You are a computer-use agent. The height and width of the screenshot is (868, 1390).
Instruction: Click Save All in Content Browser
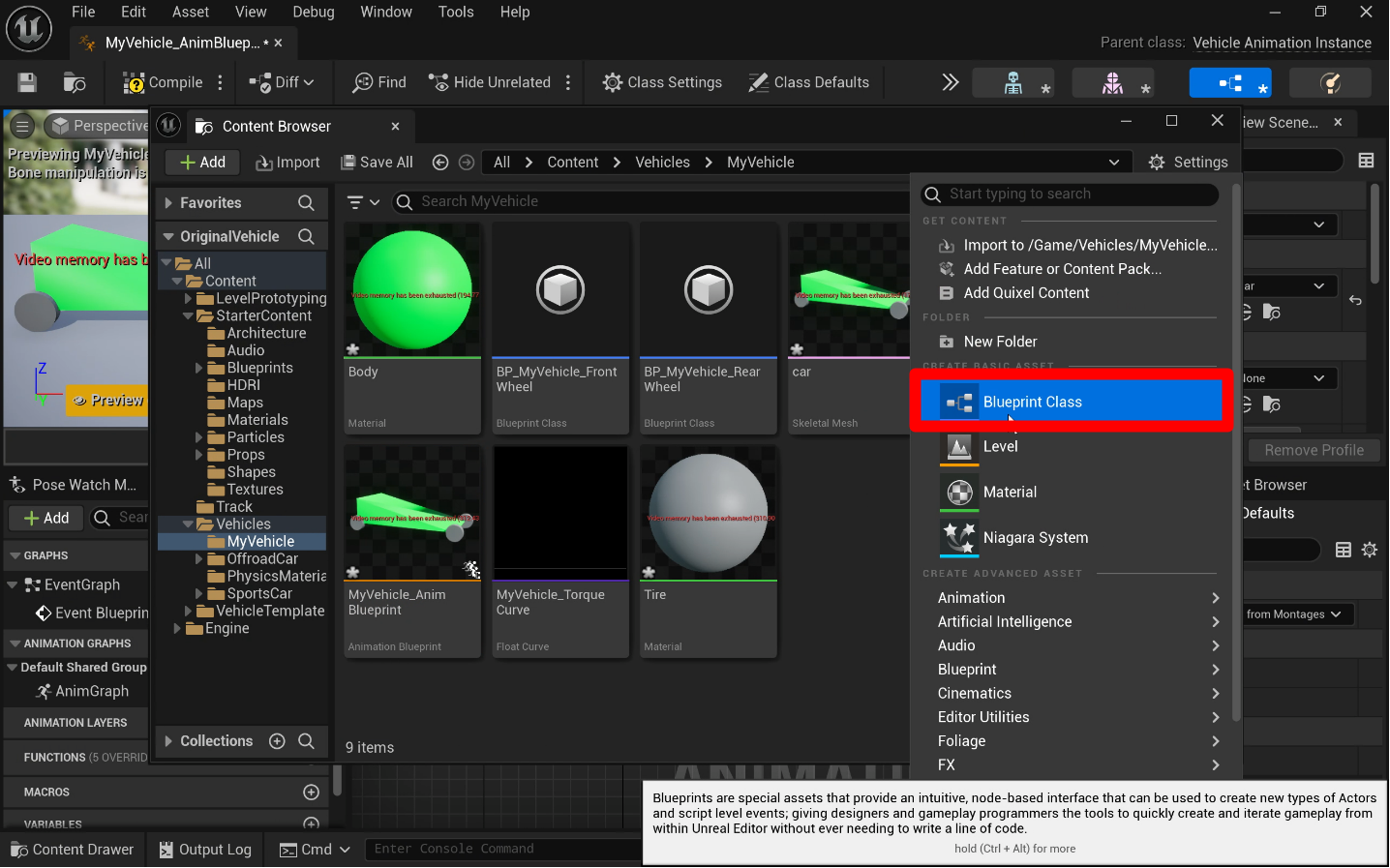tap(377, 163)
